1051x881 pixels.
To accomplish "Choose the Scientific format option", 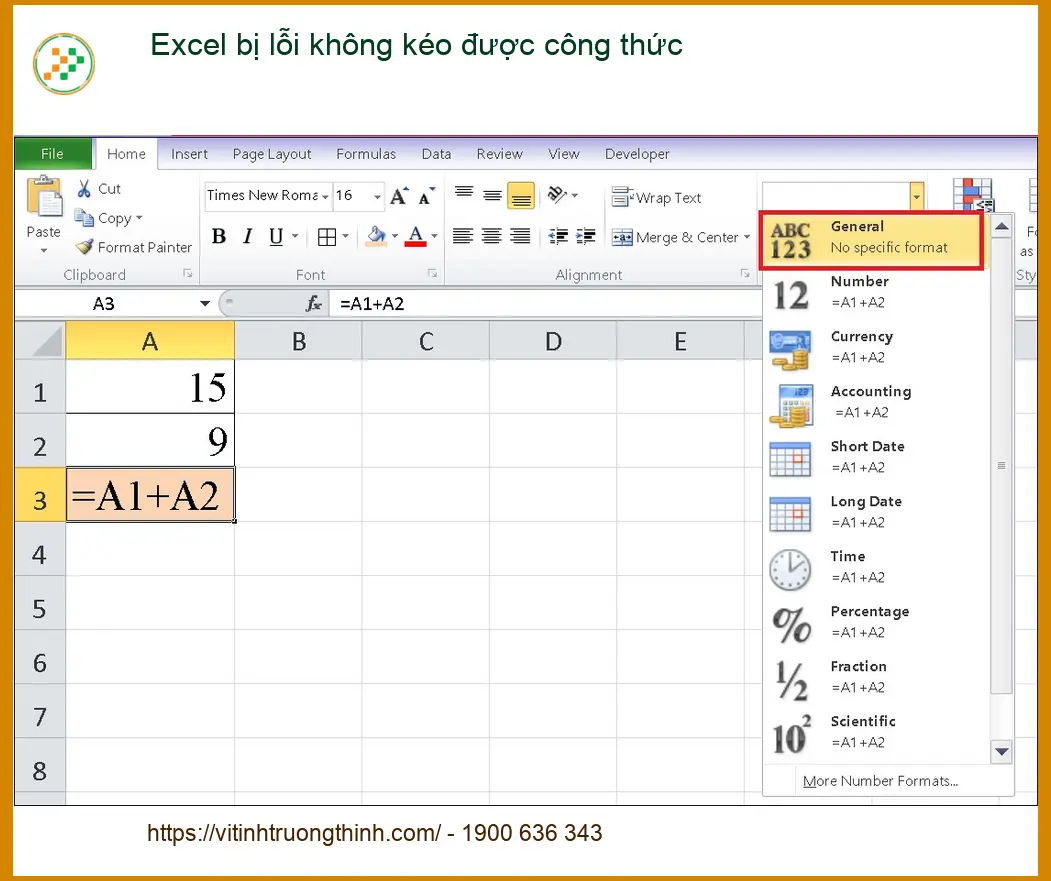I will (x=875, y=732).
